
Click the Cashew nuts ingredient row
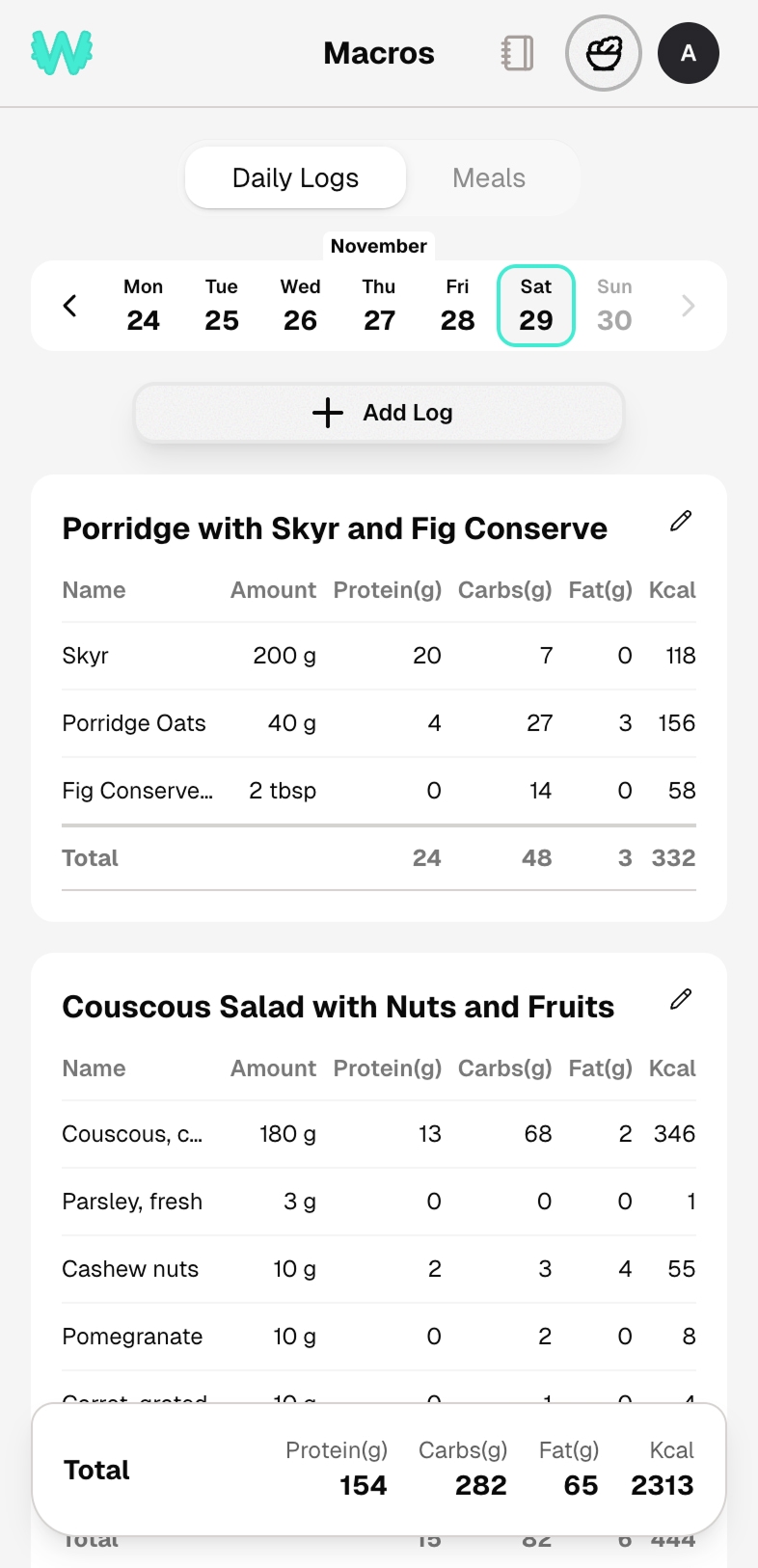(378, 1269)
